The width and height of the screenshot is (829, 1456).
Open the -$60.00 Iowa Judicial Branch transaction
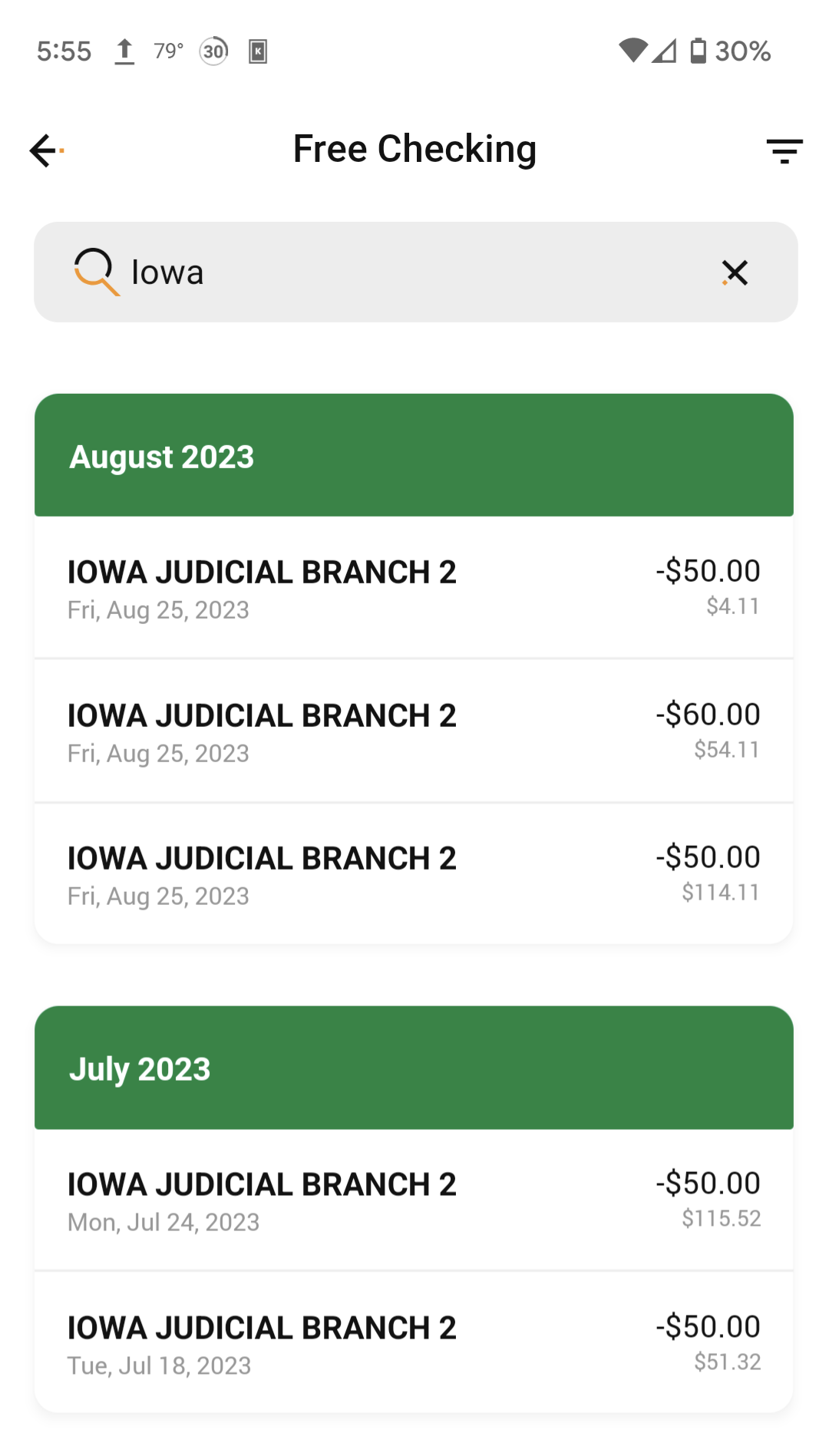(x=414, y=731)
